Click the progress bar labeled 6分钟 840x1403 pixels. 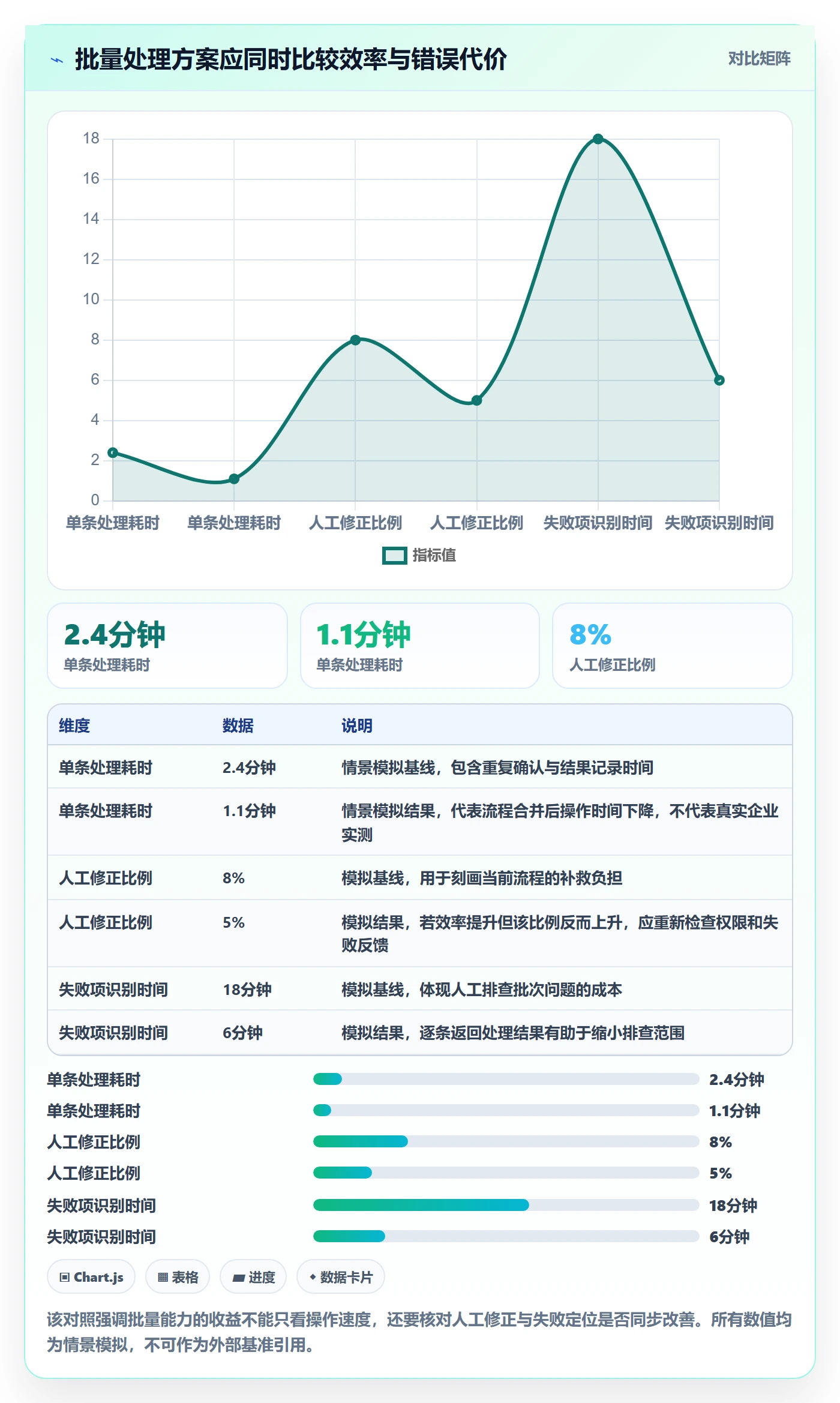[x=506, y=1236]
